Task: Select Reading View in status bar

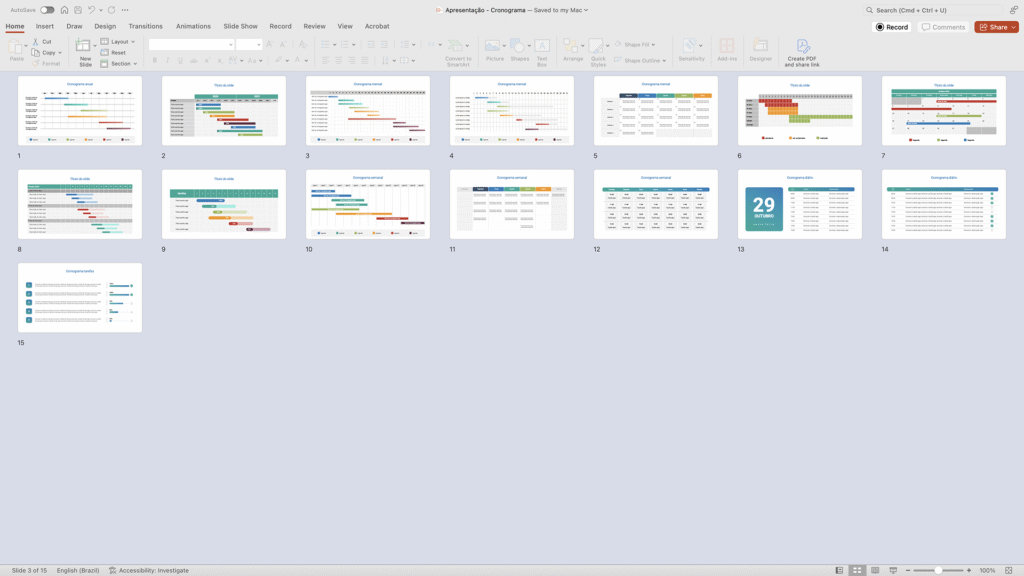Action: 875,570
